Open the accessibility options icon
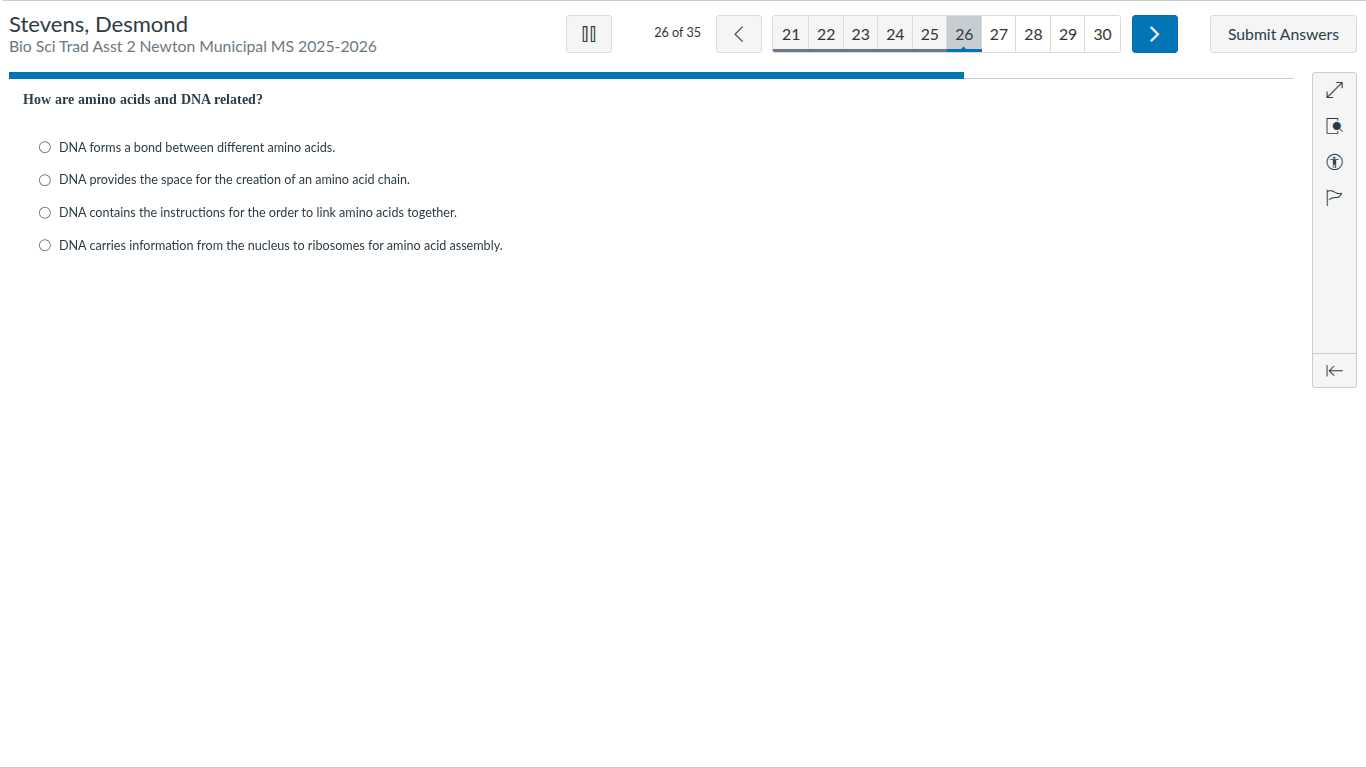1366x768 pixels. tap(1334, 162)
